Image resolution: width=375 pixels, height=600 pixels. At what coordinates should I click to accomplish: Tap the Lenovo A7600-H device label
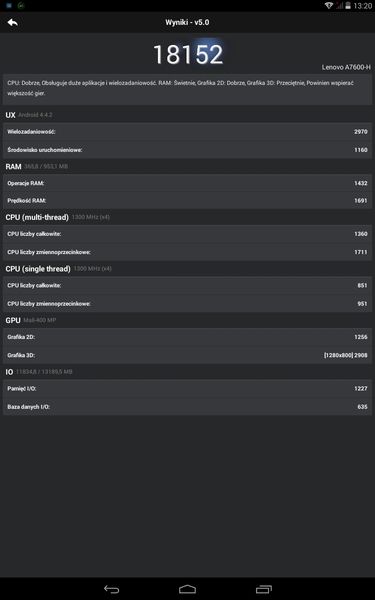(x=346, y=67)
